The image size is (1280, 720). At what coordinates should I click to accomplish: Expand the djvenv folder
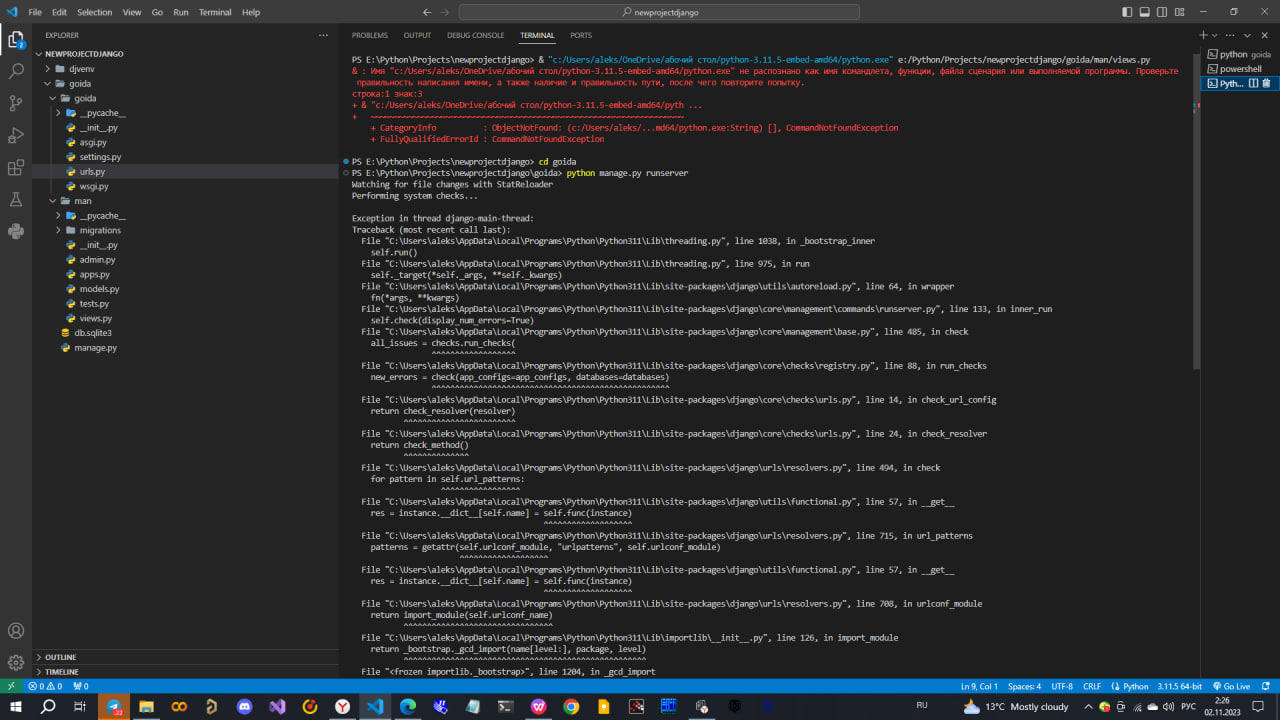(x=82, y=69)
